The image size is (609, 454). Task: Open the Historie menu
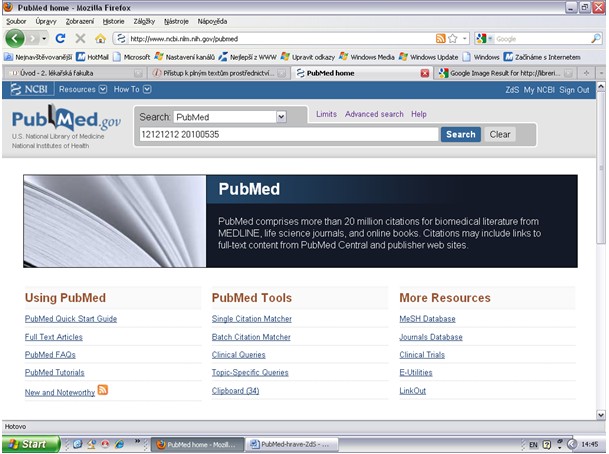(x=113, y=21)
